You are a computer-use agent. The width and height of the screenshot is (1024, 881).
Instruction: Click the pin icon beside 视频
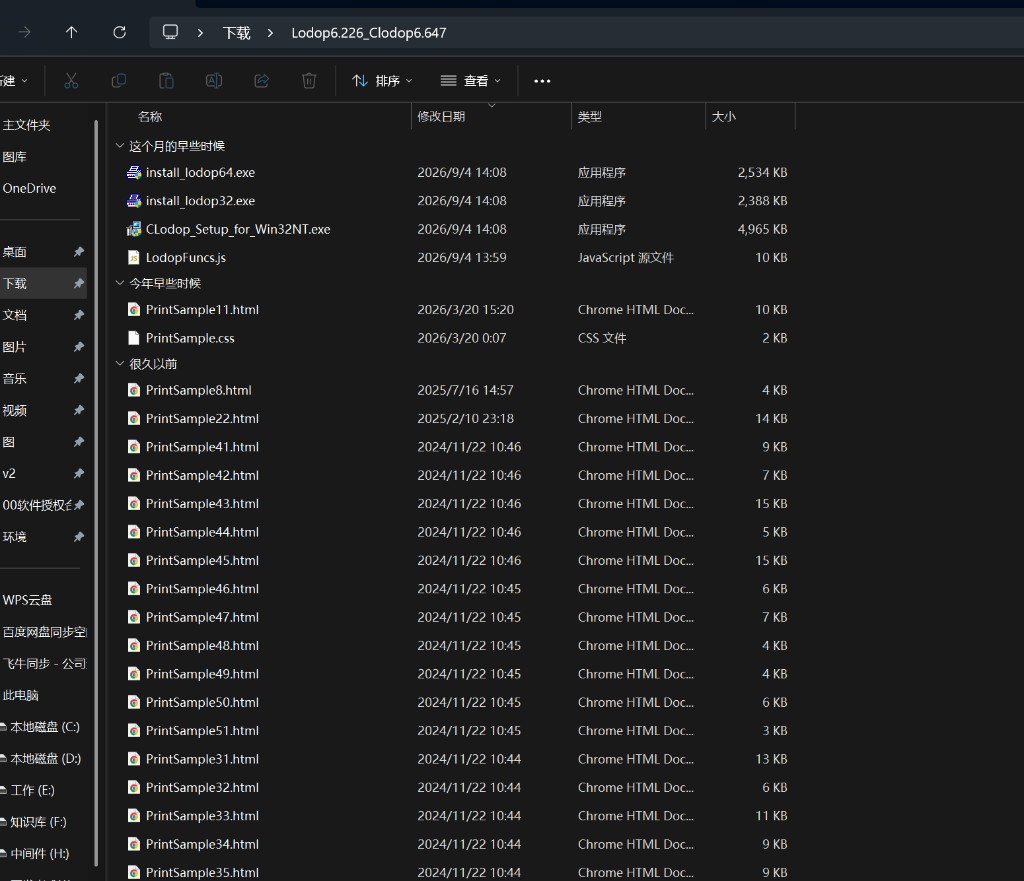[x=79, y=410]
